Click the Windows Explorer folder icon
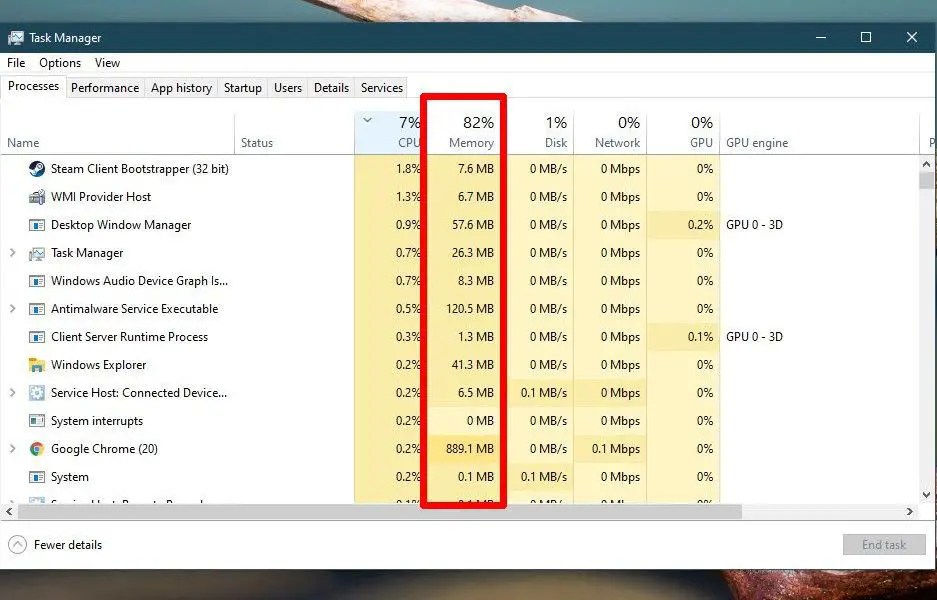 point(36,365)
